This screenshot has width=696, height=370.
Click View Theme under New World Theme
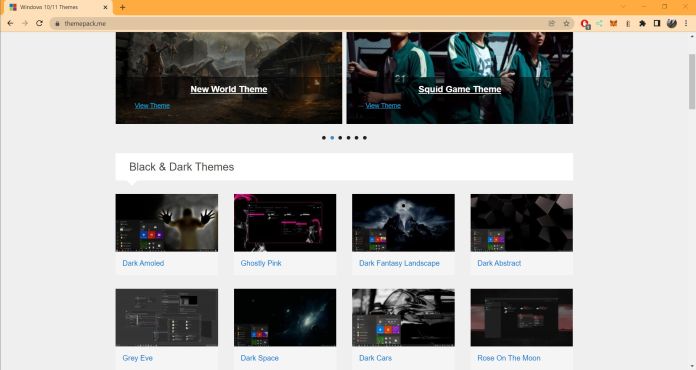pyautogui.click(x=152, y=106)
